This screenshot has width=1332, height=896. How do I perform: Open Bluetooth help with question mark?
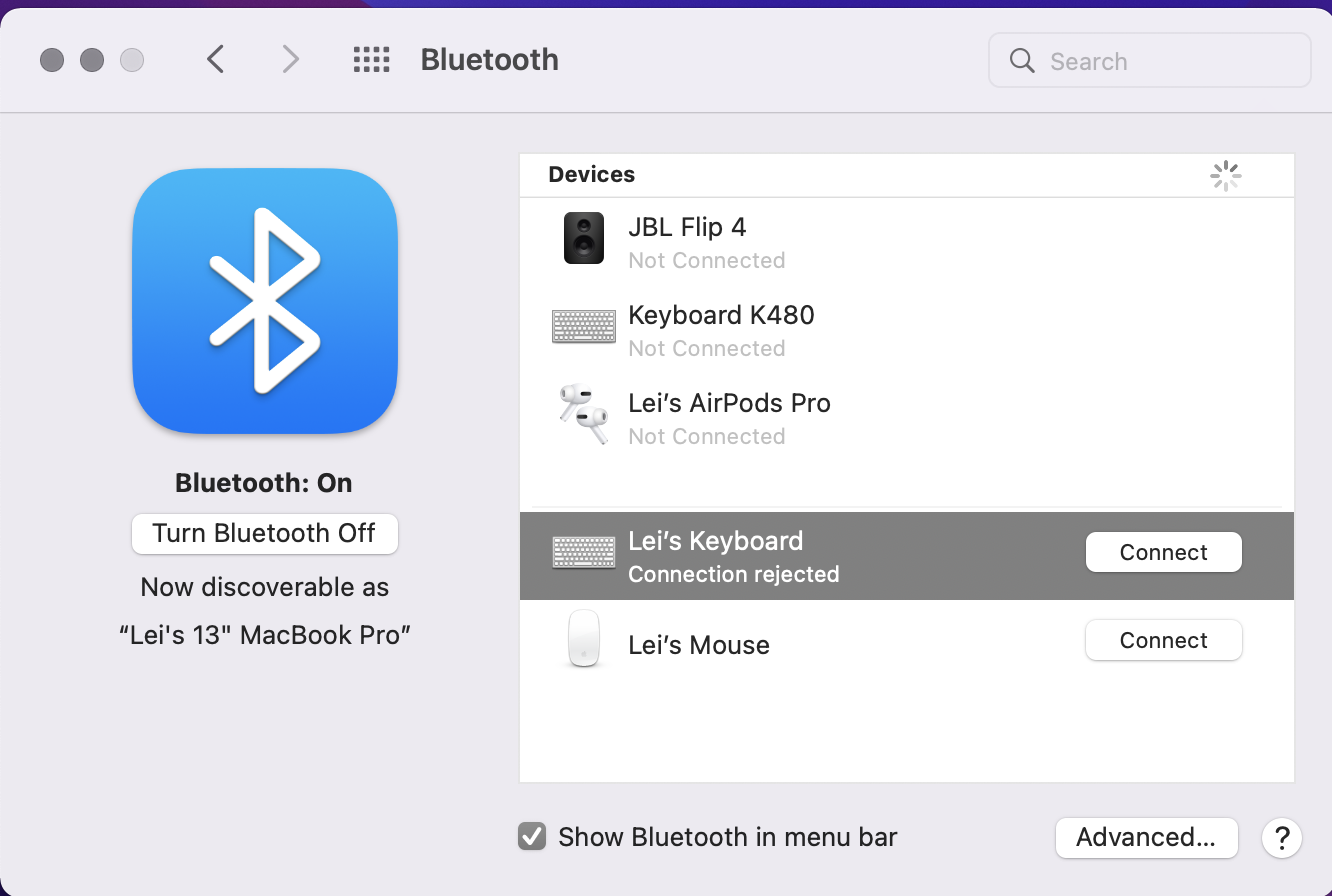pyautogui.click(x=1282, y=837)
